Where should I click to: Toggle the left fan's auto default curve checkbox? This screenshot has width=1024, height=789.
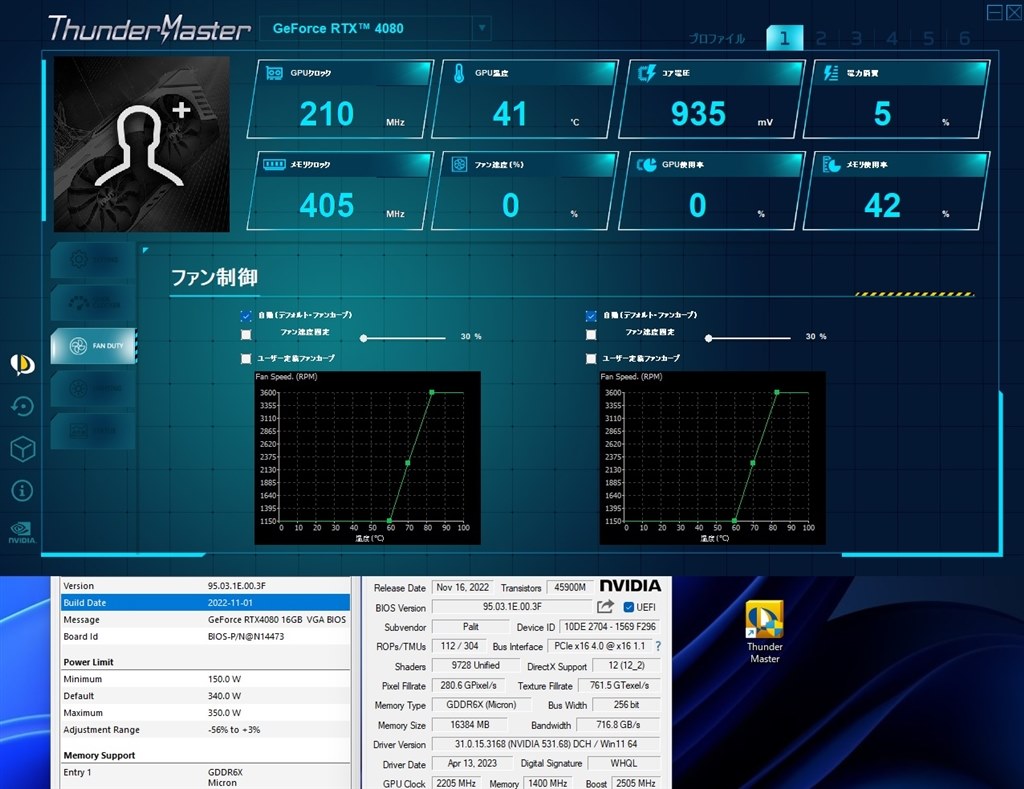pyautogui.click(x=246, y=316)
